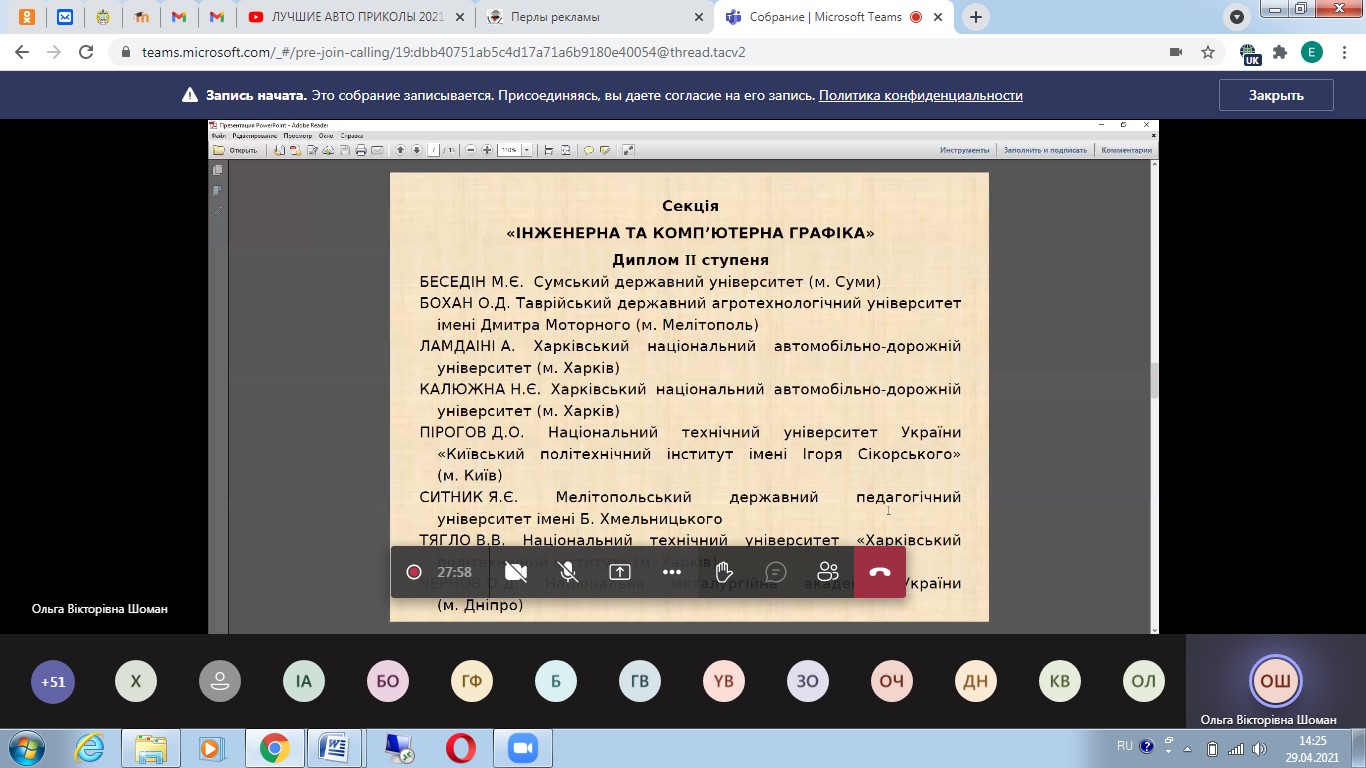Show the participants list
The width and height of the screenshot is (1366, 768).
coord(828,572)
